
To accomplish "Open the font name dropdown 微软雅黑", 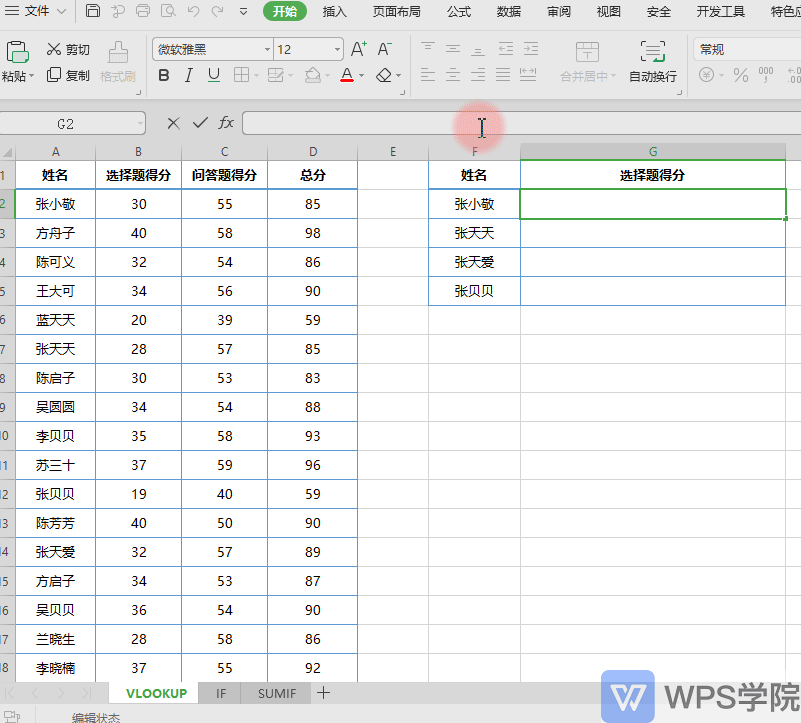I will [267, 50].
